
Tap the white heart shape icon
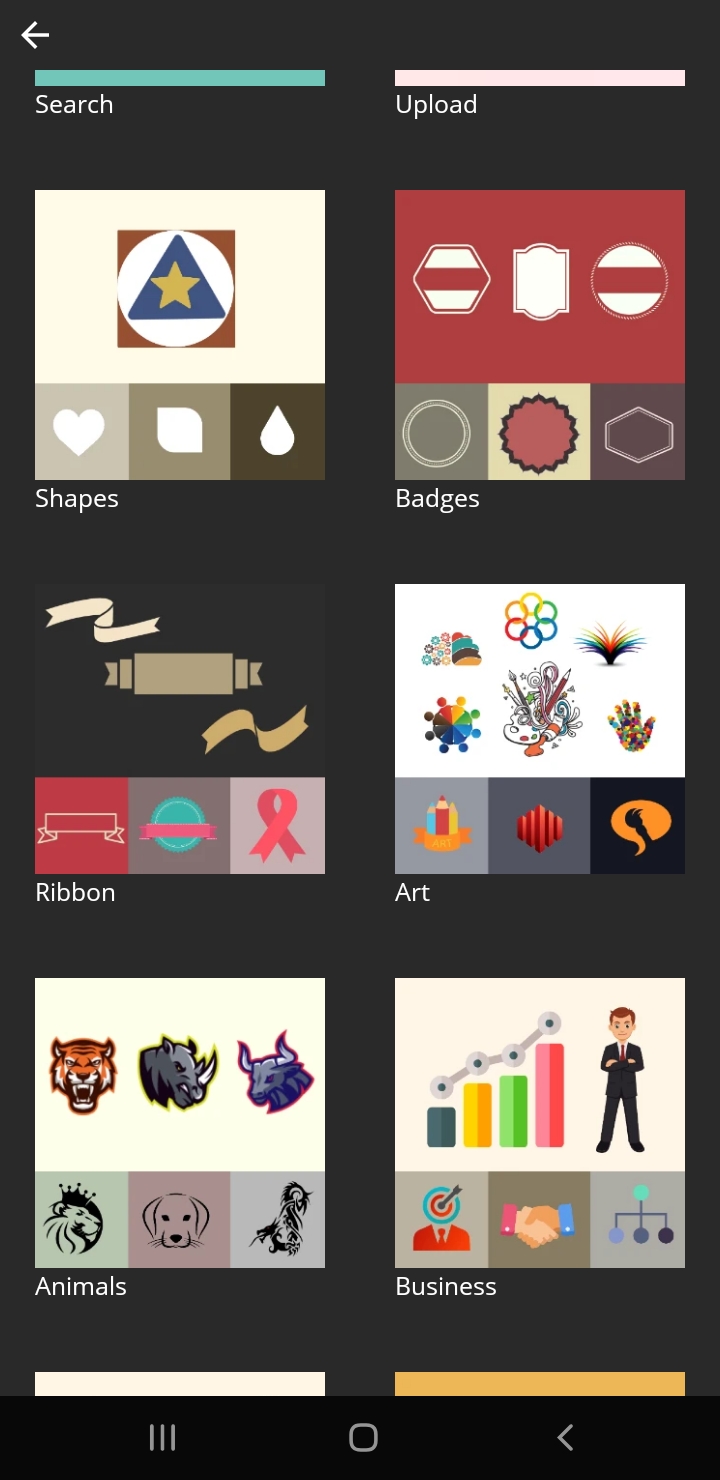coord(80,432)
